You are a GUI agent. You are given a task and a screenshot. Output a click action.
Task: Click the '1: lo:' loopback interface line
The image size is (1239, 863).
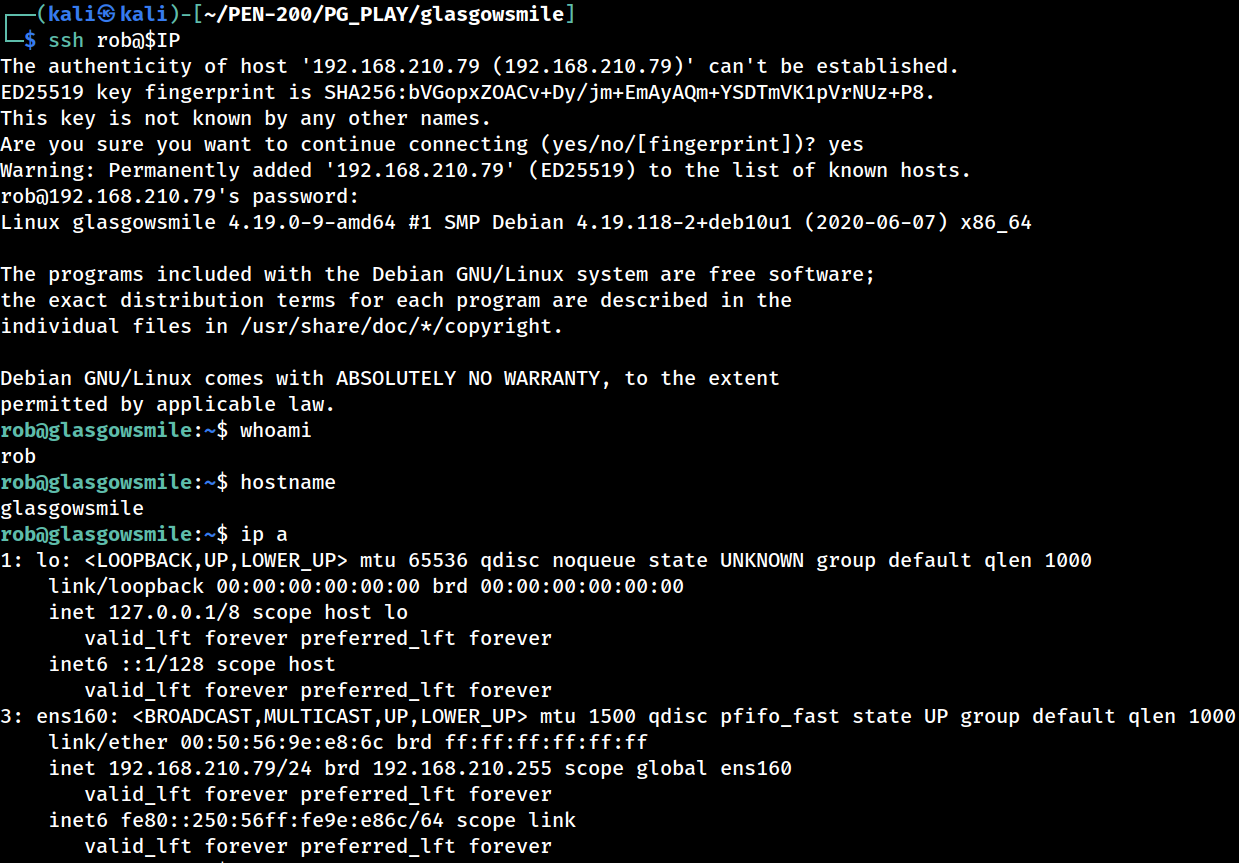[x=546, y=561]
